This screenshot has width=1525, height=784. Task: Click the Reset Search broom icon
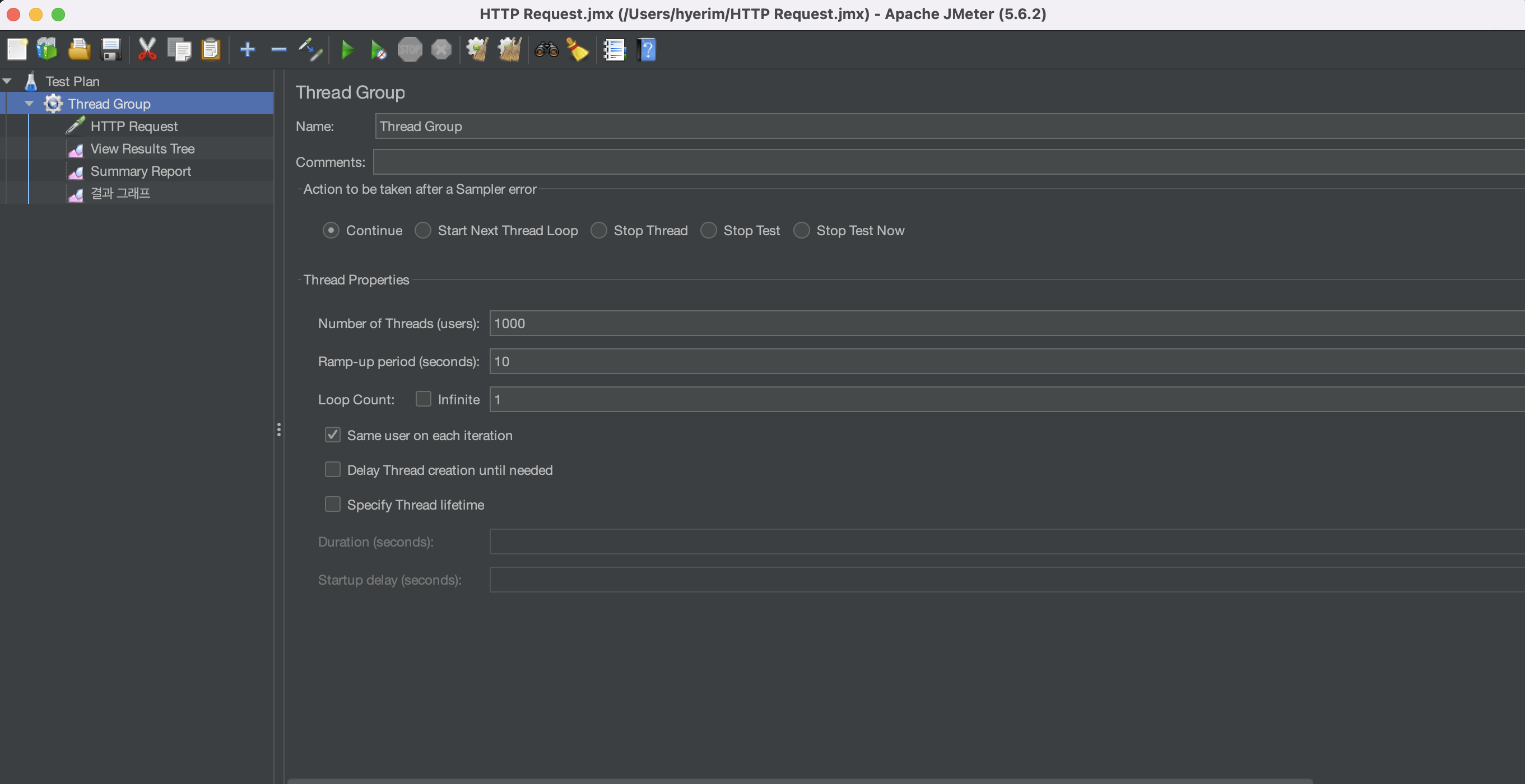578,50
